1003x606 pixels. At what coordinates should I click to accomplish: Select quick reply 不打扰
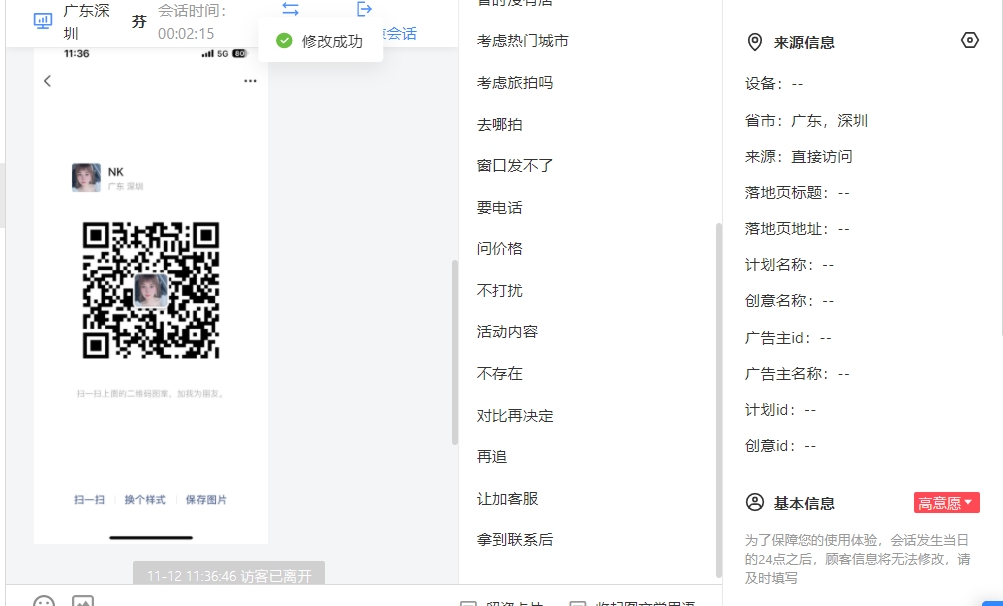(x=500, y=291)
